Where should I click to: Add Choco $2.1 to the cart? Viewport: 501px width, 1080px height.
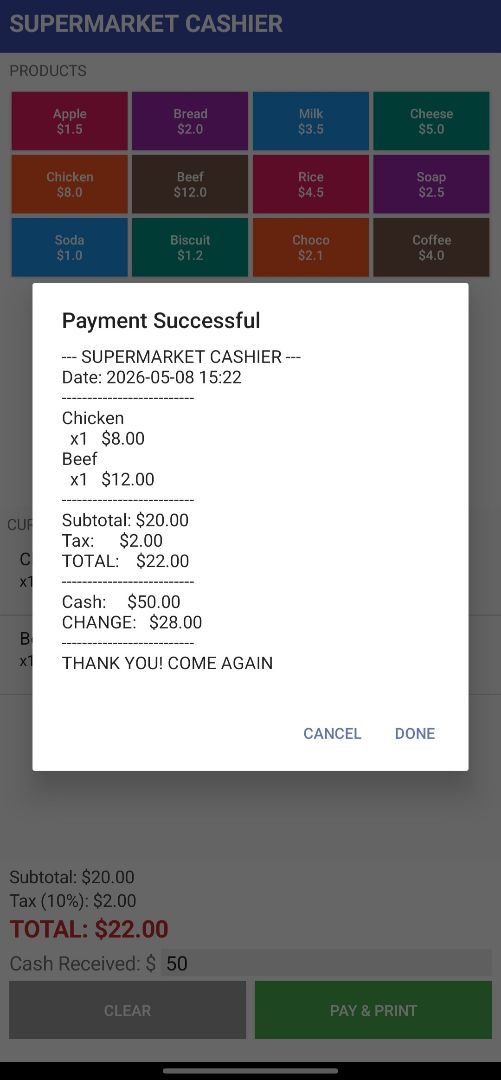[x=311, y=247]
